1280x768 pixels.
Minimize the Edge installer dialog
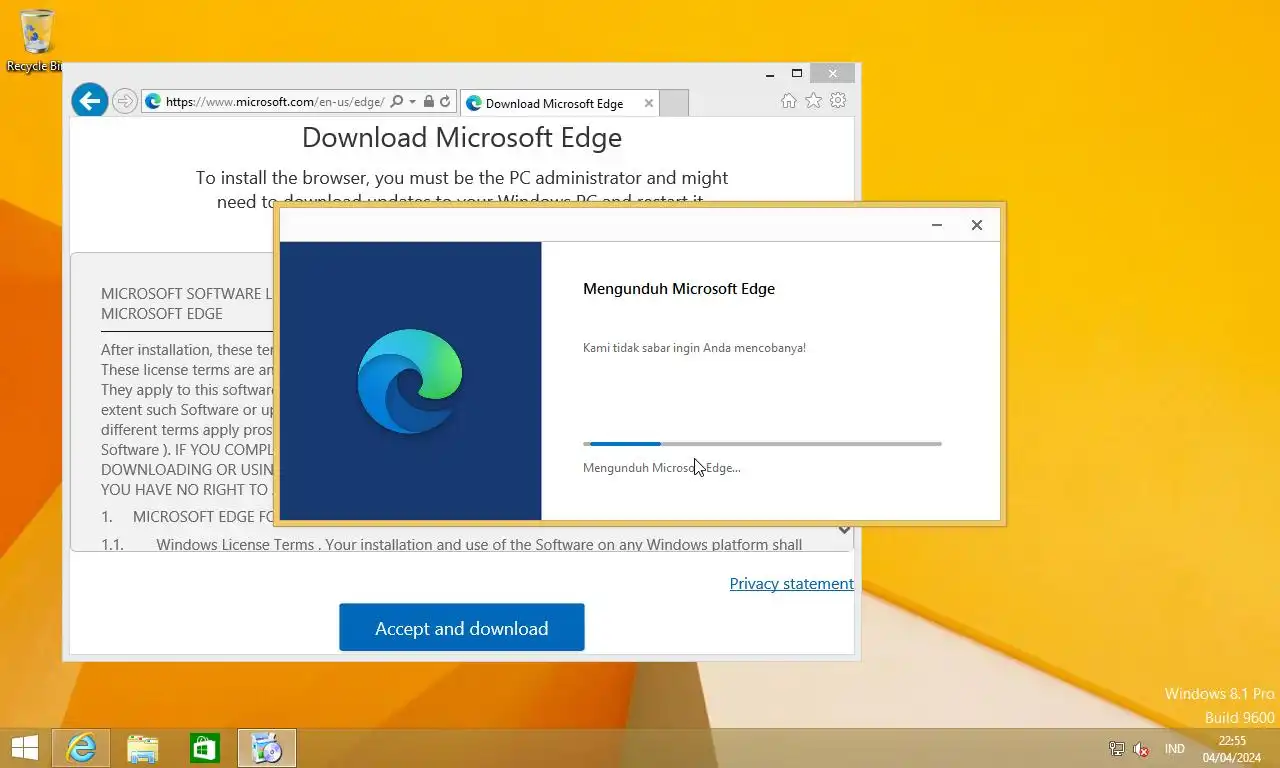tap(937, 225)
